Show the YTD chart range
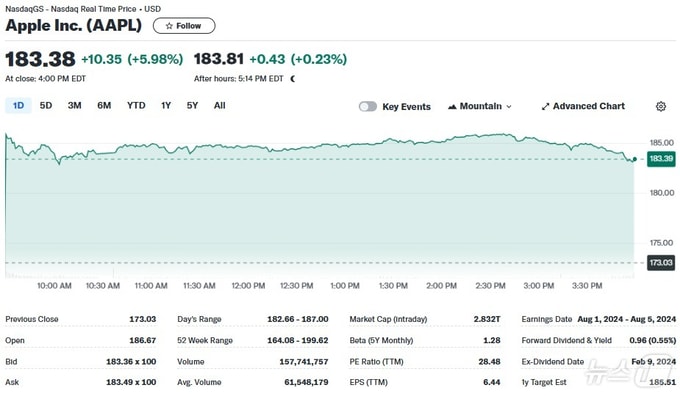 click(136, 106)
